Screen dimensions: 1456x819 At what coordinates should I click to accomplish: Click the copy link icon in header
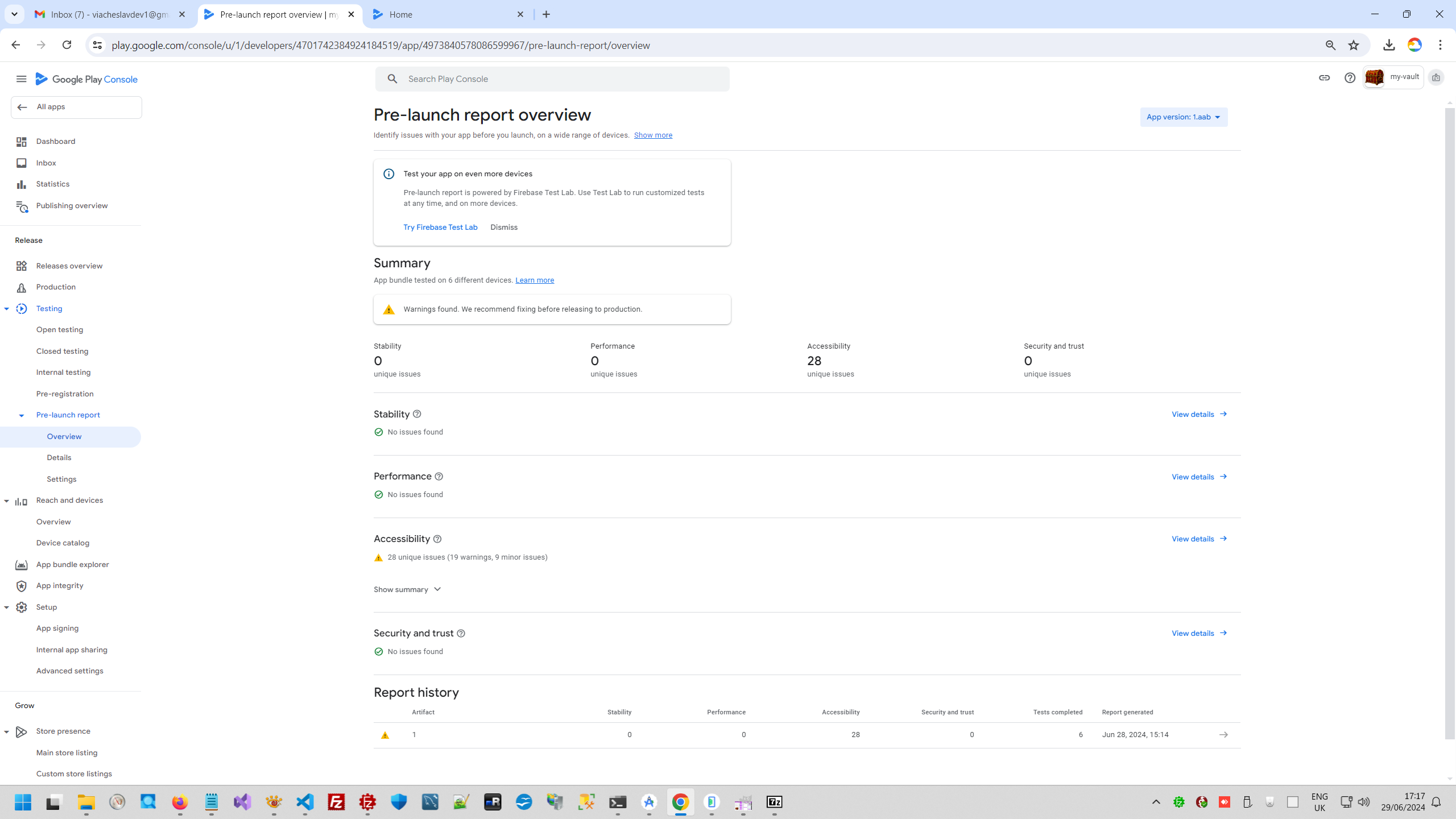tap(1324, 78)
